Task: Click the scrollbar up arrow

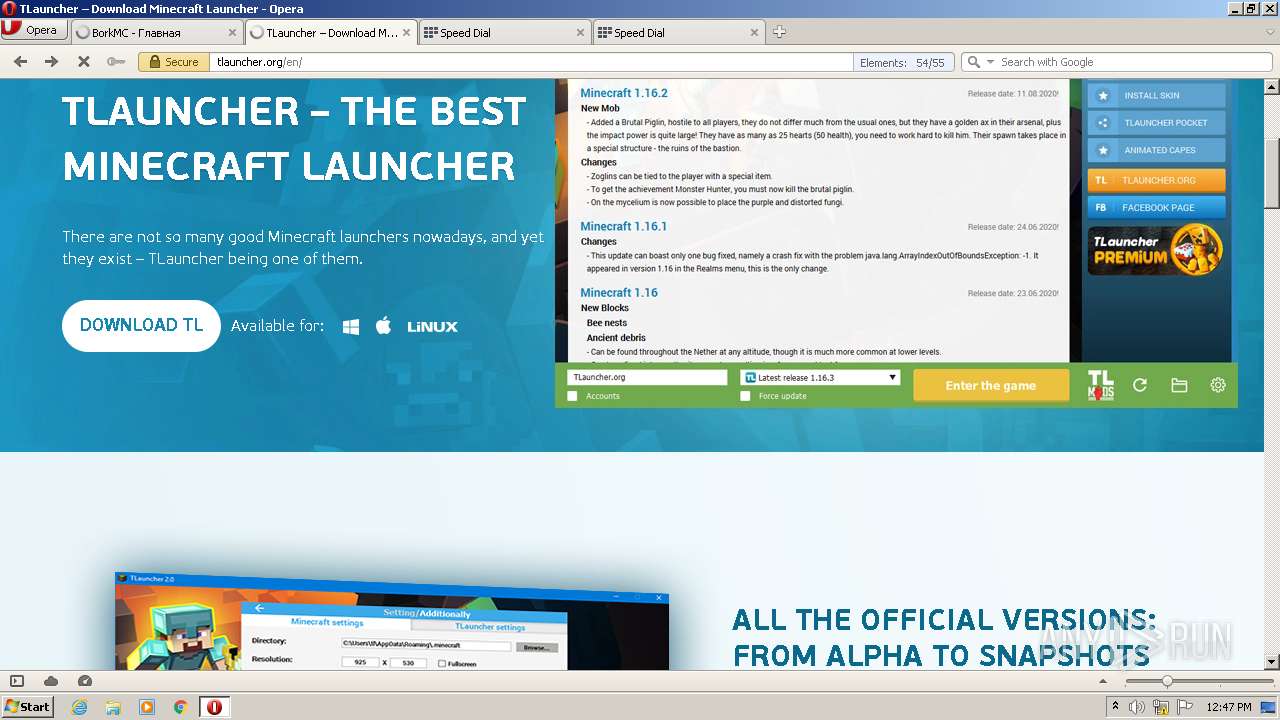Action: click(1271, 86)
